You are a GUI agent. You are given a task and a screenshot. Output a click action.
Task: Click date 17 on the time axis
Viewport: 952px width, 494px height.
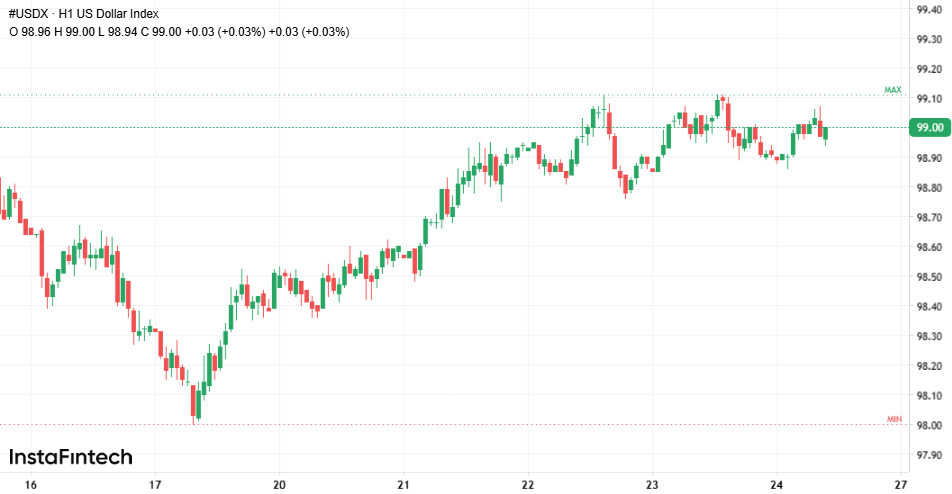(155, 485)
